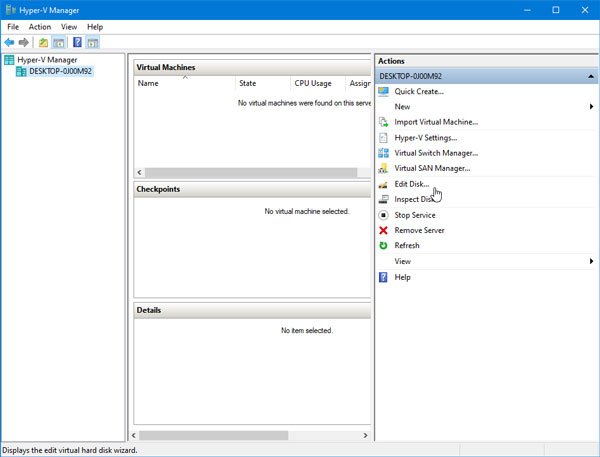Click 'No virtual machine selected.' text
The height and width of the screenshot is (457, 600).
click(307, 211)
